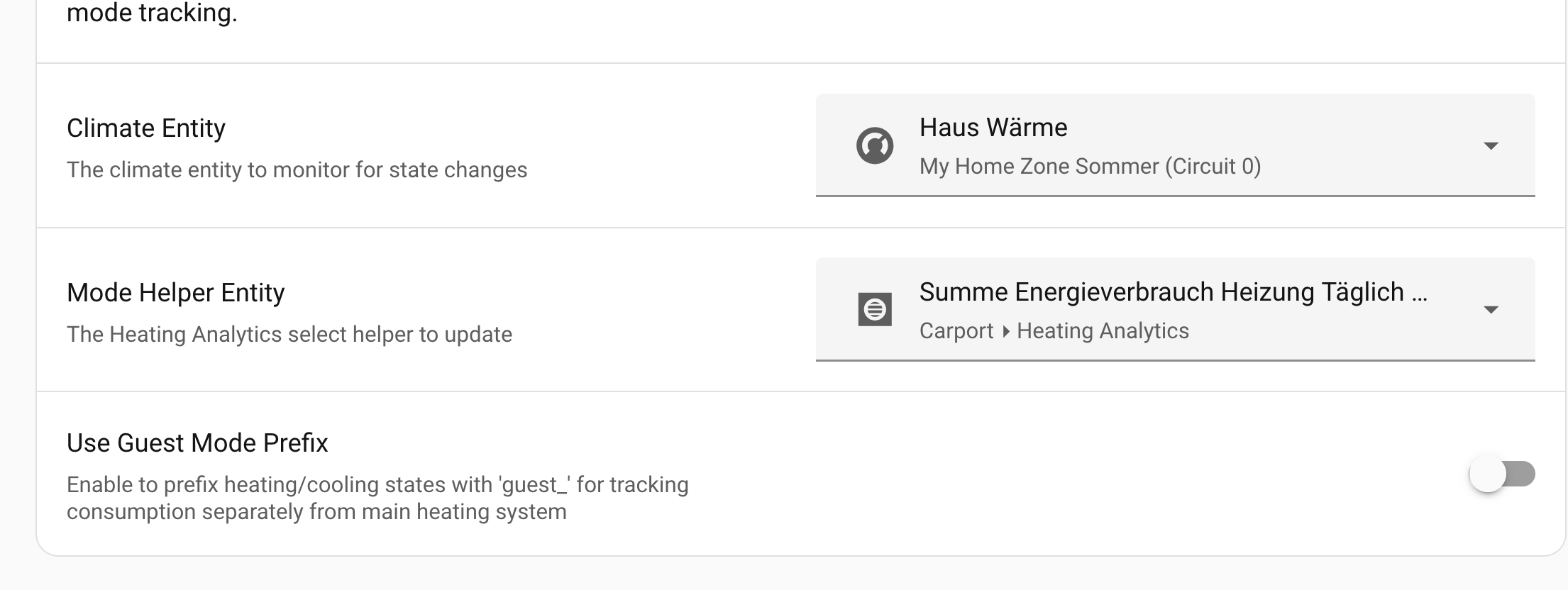Click the My Home Zone Sommer subtitle
1568x590 pixels.
click(1039, 167)
